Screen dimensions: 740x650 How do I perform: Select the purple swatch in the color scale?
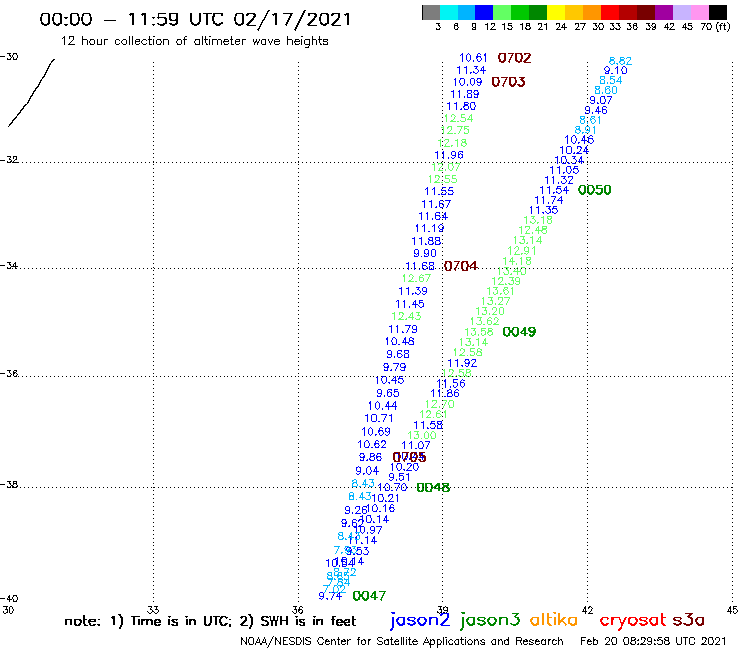pyautogui.click(x=664, y=12)
